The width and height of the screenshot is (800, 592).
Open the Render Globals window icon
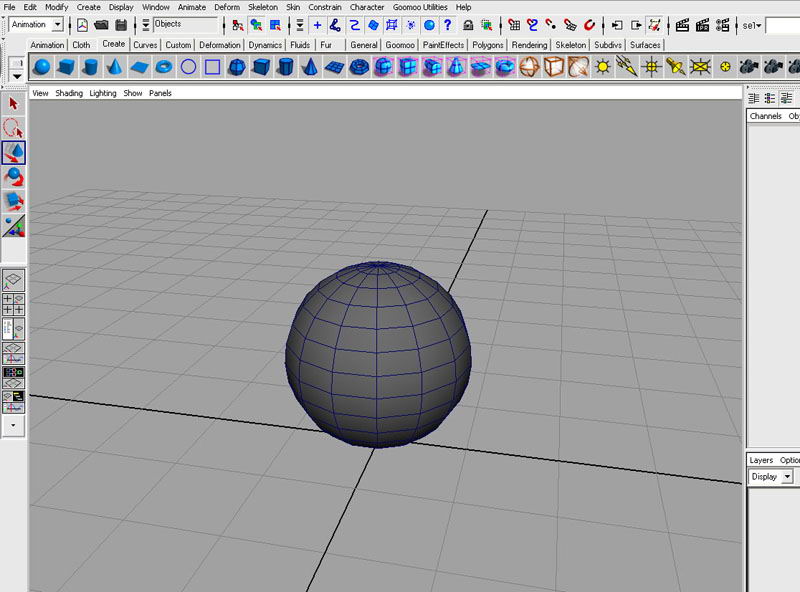click(722, 25)
